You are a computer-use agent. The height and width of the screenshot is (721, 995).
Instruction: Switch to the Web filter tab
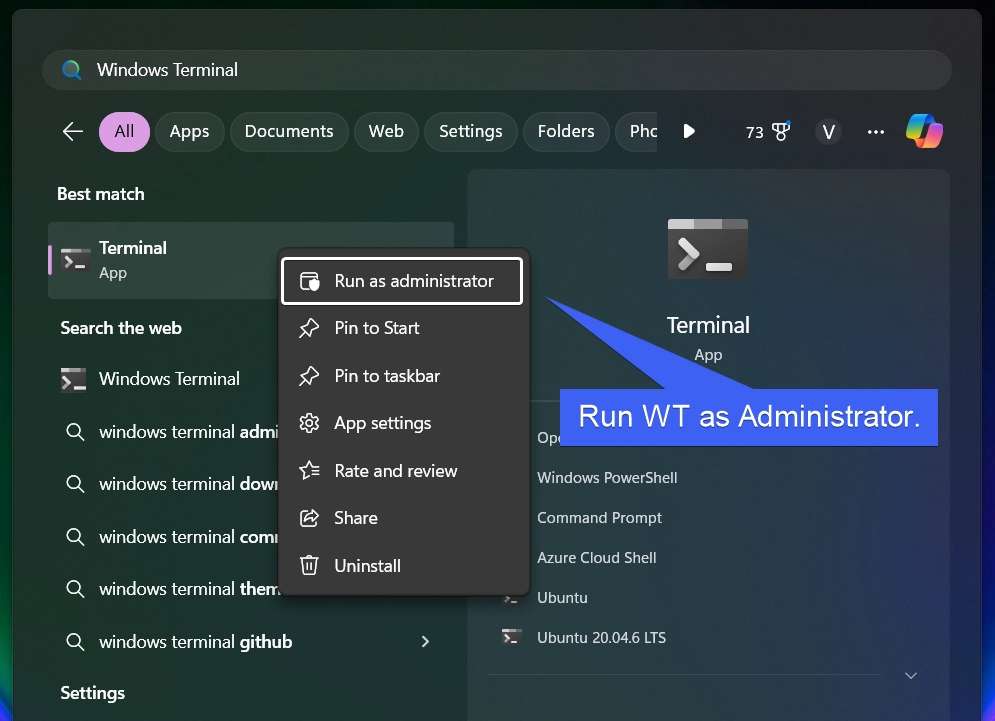tap(386, 131)
